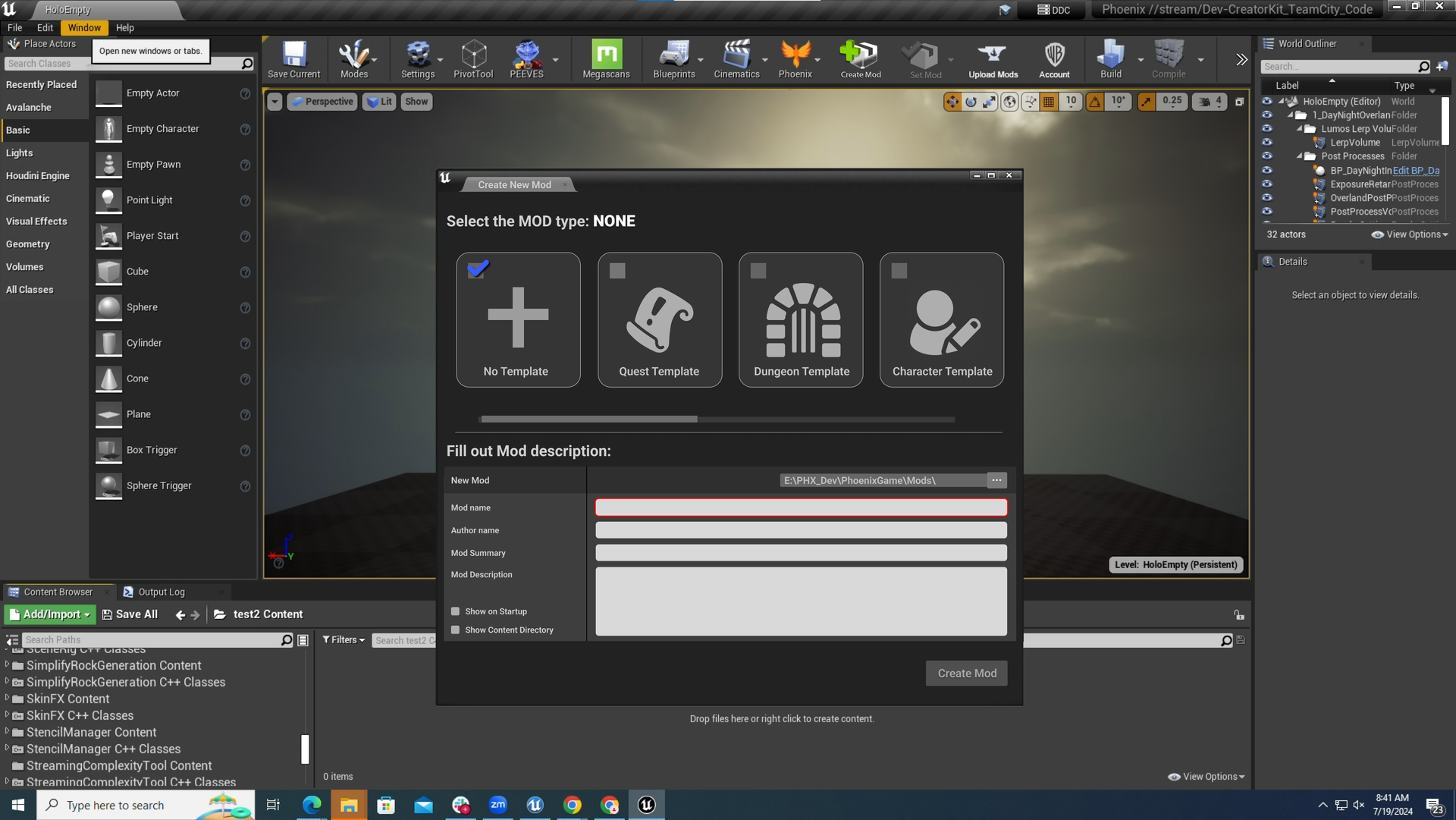The image size is (1456, 820).
Task: Enable Show on Startup checkbox
Action: click(x=456, y=611)
